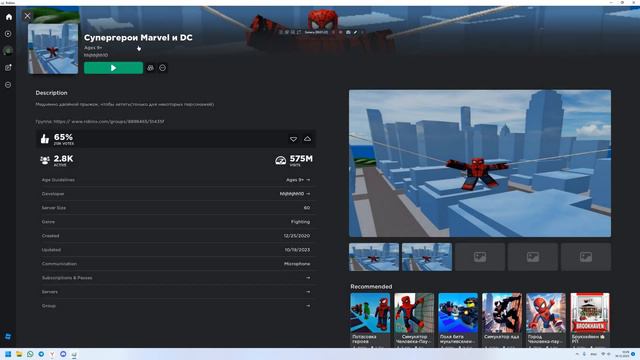Open the Windows Start button

point(8,354)
